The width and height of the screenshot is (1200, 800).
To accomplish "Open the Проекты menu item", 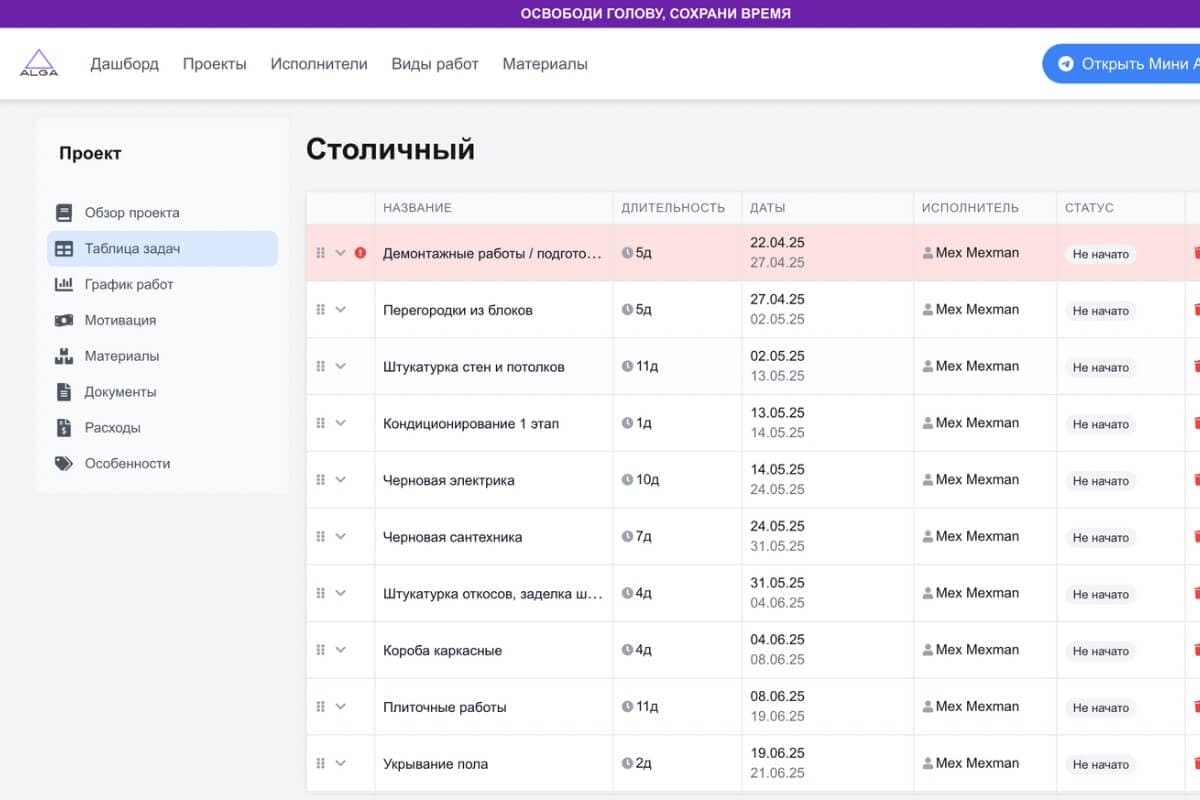I will tap(214, 63).
